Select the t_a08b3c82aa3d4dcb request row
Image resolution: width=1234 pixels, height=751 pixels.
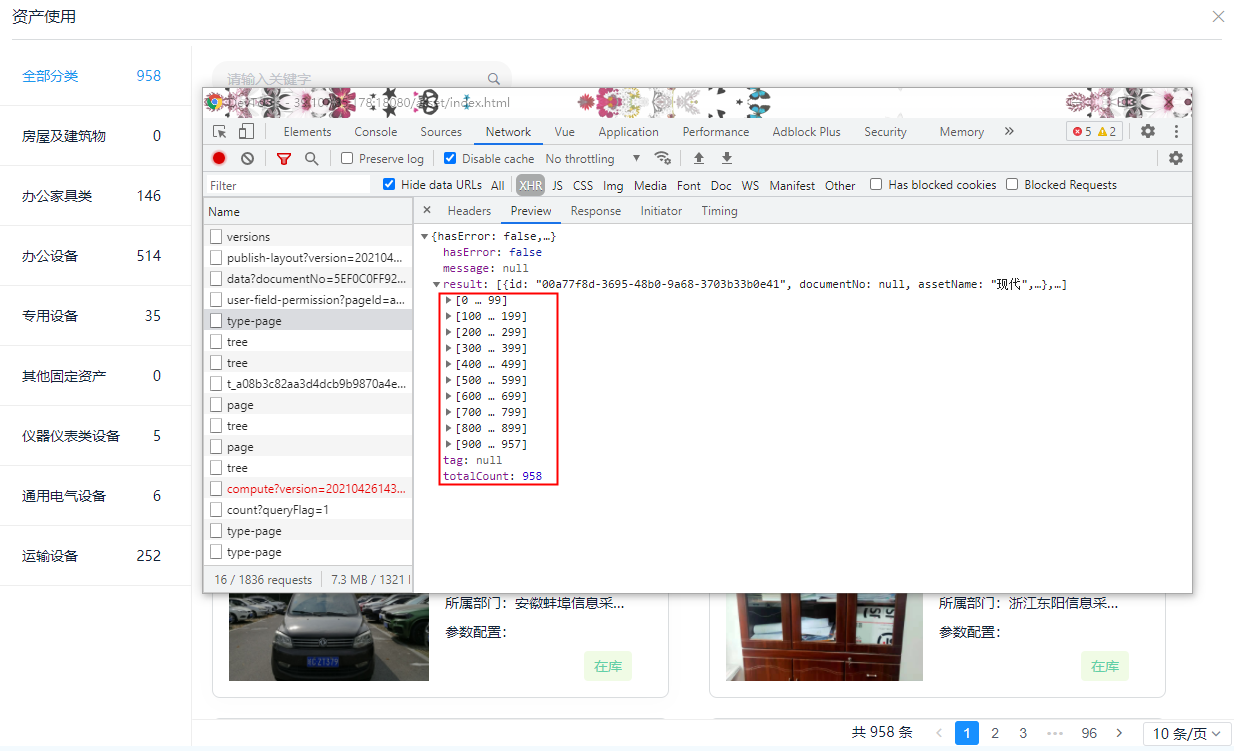[x=308, y=383]
